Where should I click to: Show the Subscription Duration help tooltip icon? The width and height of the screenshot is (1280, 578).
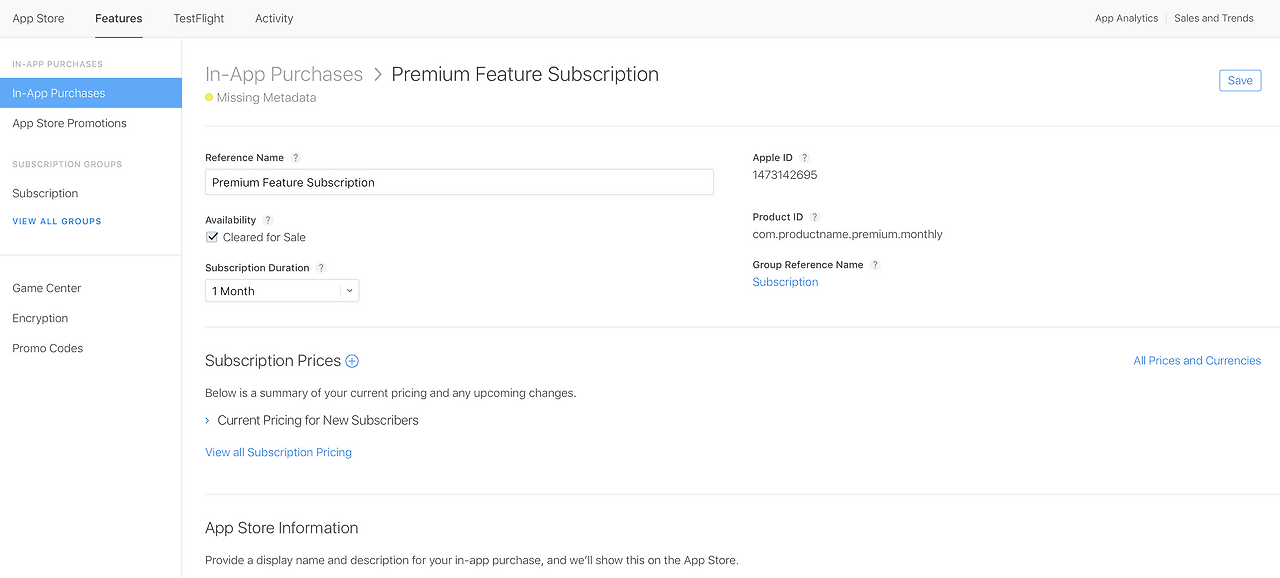click(x=321, y=268)
